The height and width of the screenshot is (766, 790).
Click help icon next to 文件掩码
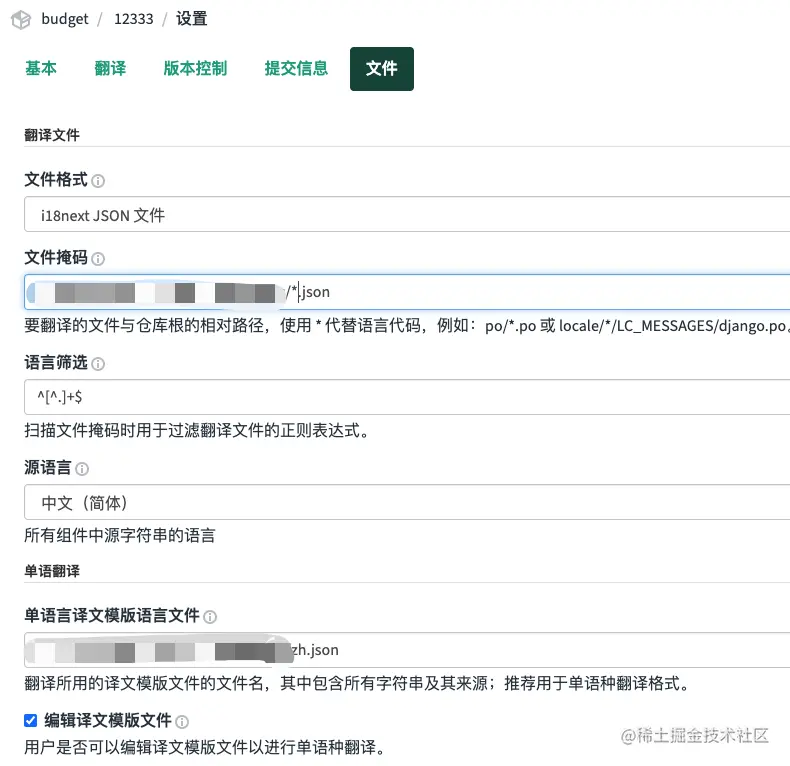pos(98,259)
